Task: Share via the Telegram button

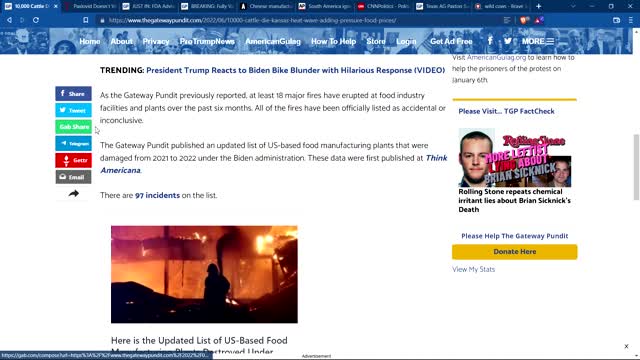Action: 73,144
